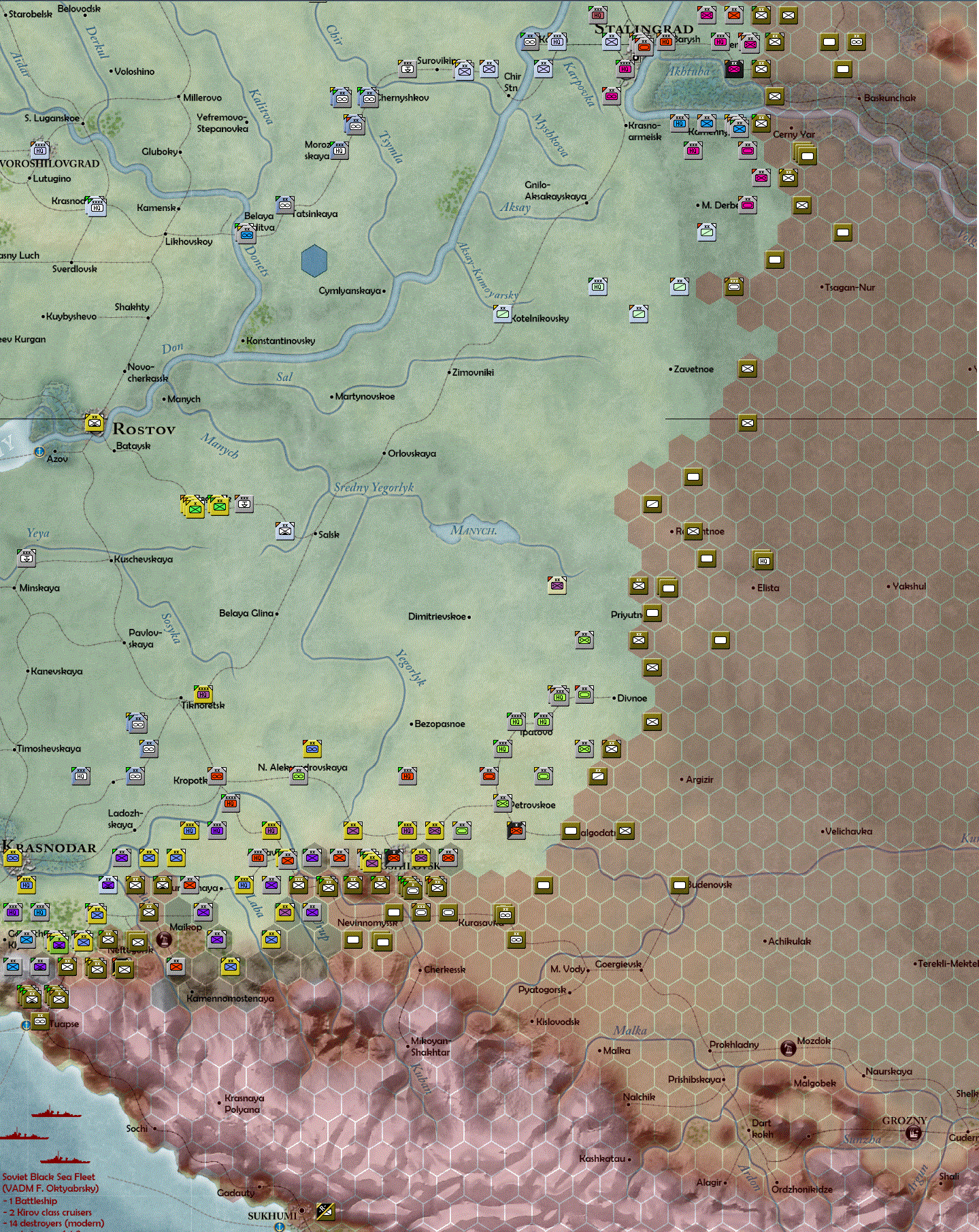This screenshot has height=1232, width=979.
Task: Click the Manych lake label
Action: (474, 530)
